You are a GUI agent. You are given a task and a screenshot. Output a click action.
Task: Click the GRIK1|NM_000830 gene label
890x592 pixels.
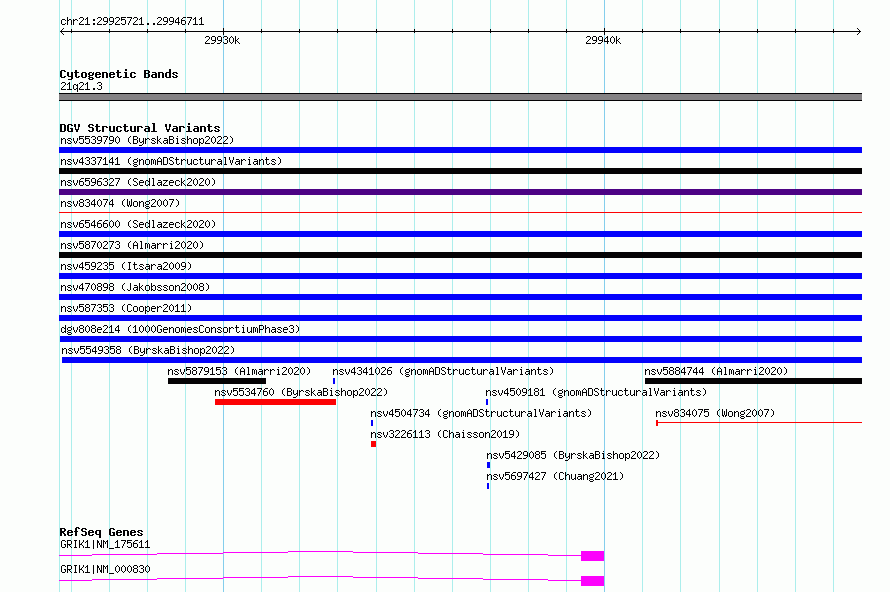105,569
